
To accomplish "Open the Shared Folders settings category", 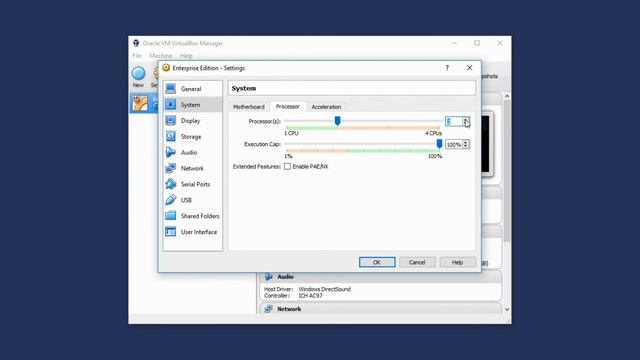I will pos(193,216).
